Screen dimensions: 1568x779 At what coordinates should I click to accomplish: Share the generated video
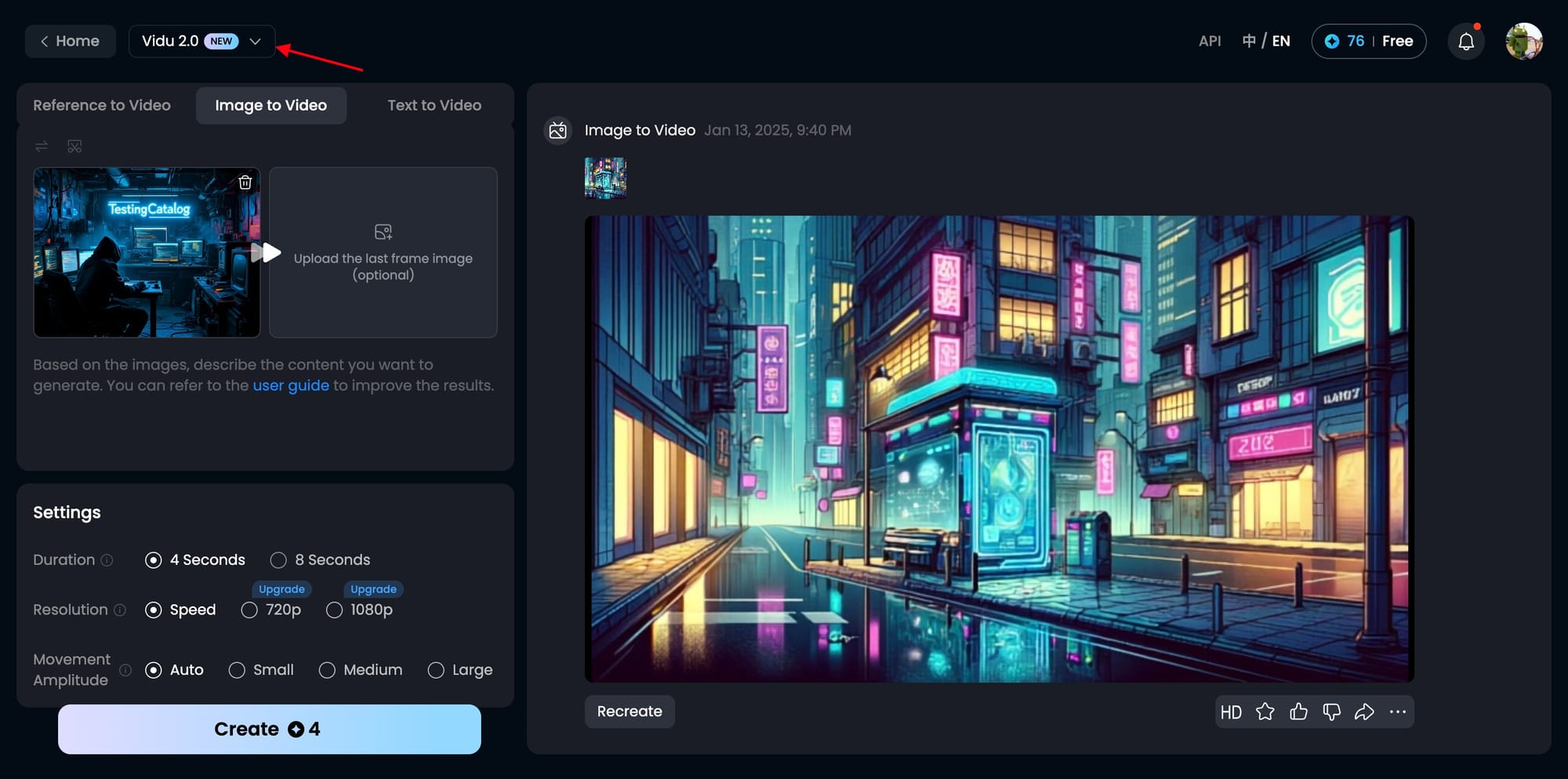point(1364,712)
